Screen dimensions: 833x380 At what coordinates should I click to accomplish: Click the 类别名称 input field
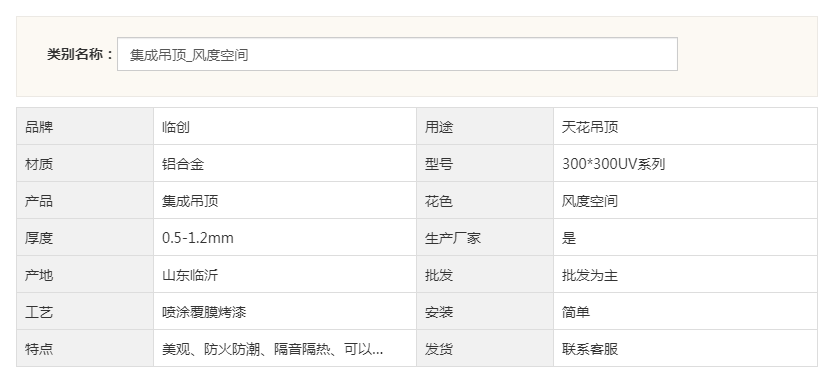pos(397,54)
